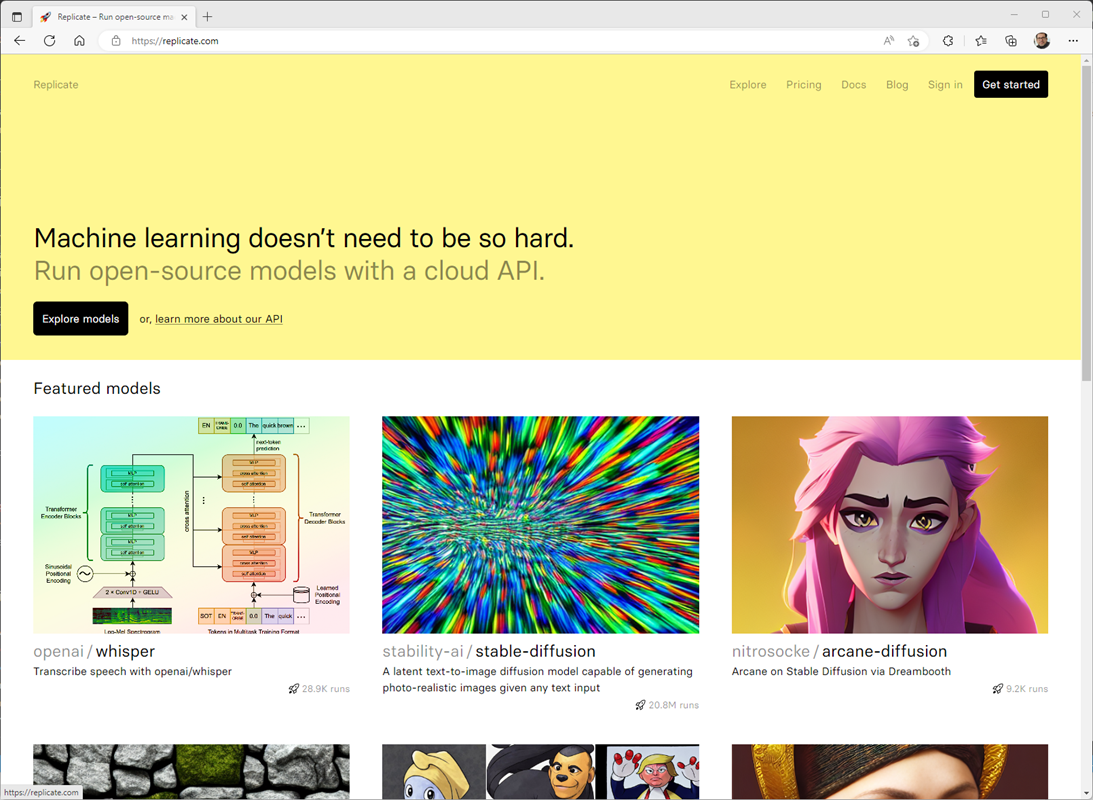1093x800 pixels.
Task: Open the tab actions menu icon
Action: [17, 17]
